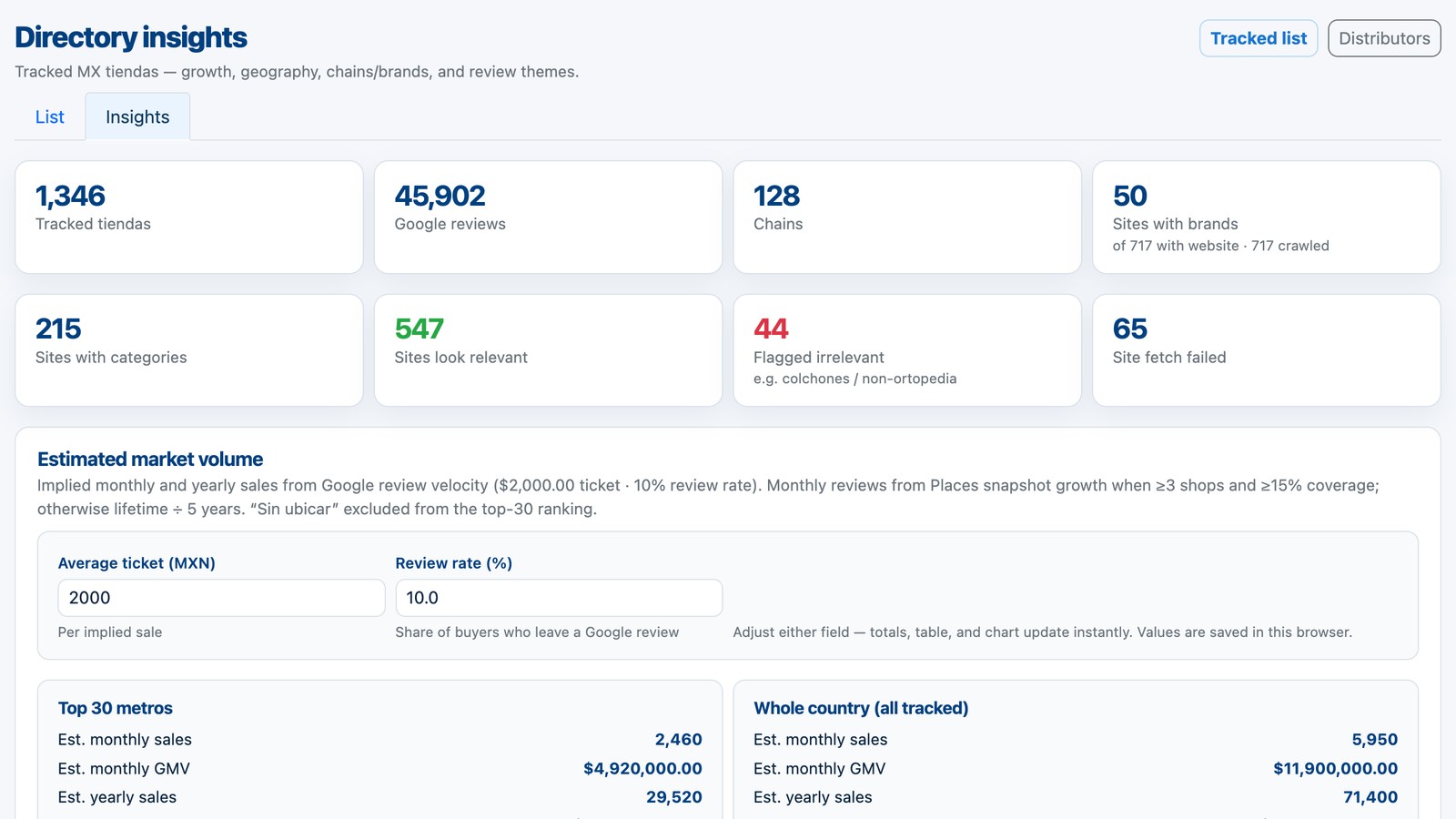1456x819 pixels.
Task: Click the Estimated market volume heading
Action: coord(150,460)
